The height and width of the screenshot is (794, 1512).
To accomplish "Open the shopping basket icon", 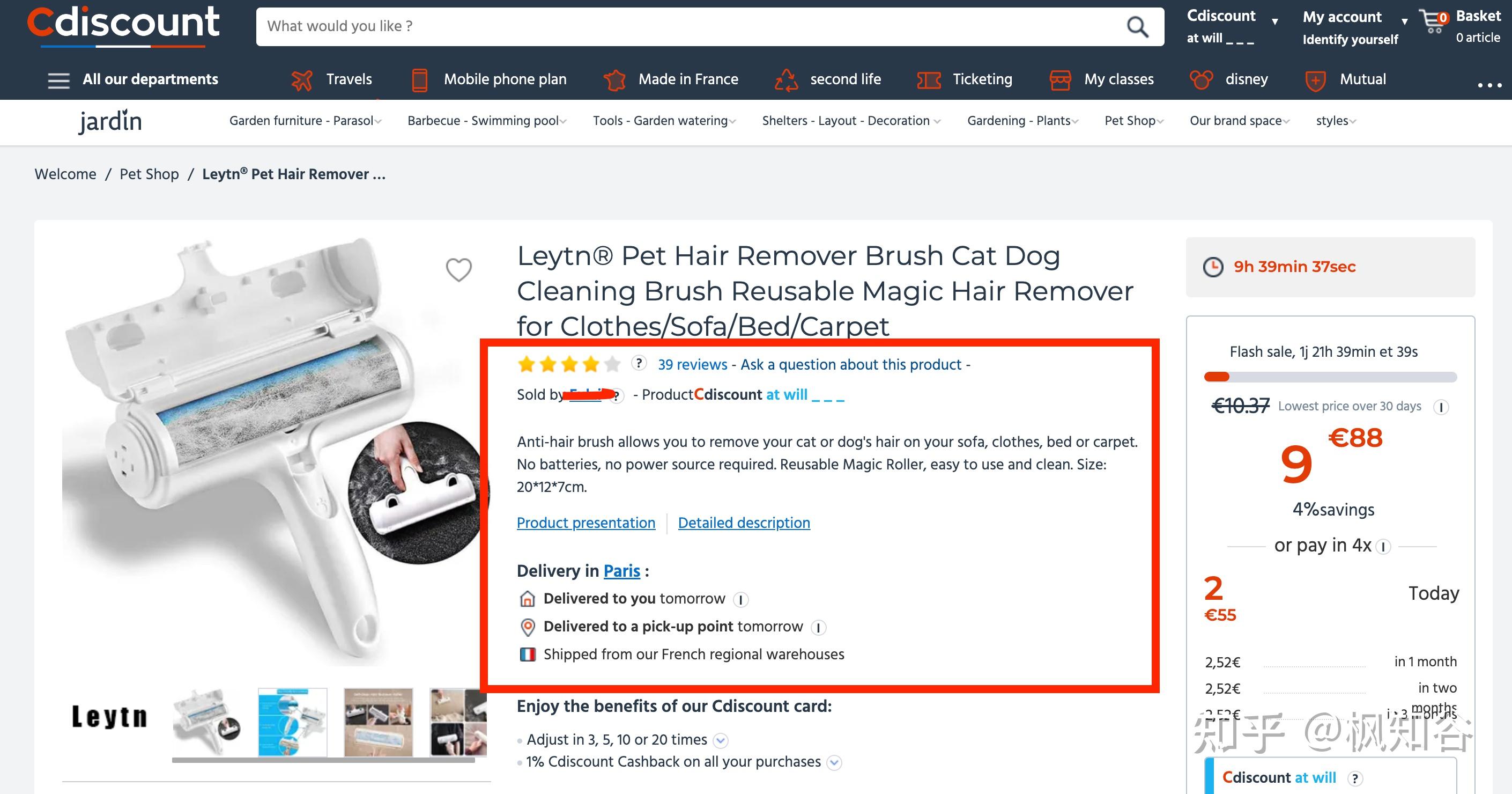I will click(1433, 23).
